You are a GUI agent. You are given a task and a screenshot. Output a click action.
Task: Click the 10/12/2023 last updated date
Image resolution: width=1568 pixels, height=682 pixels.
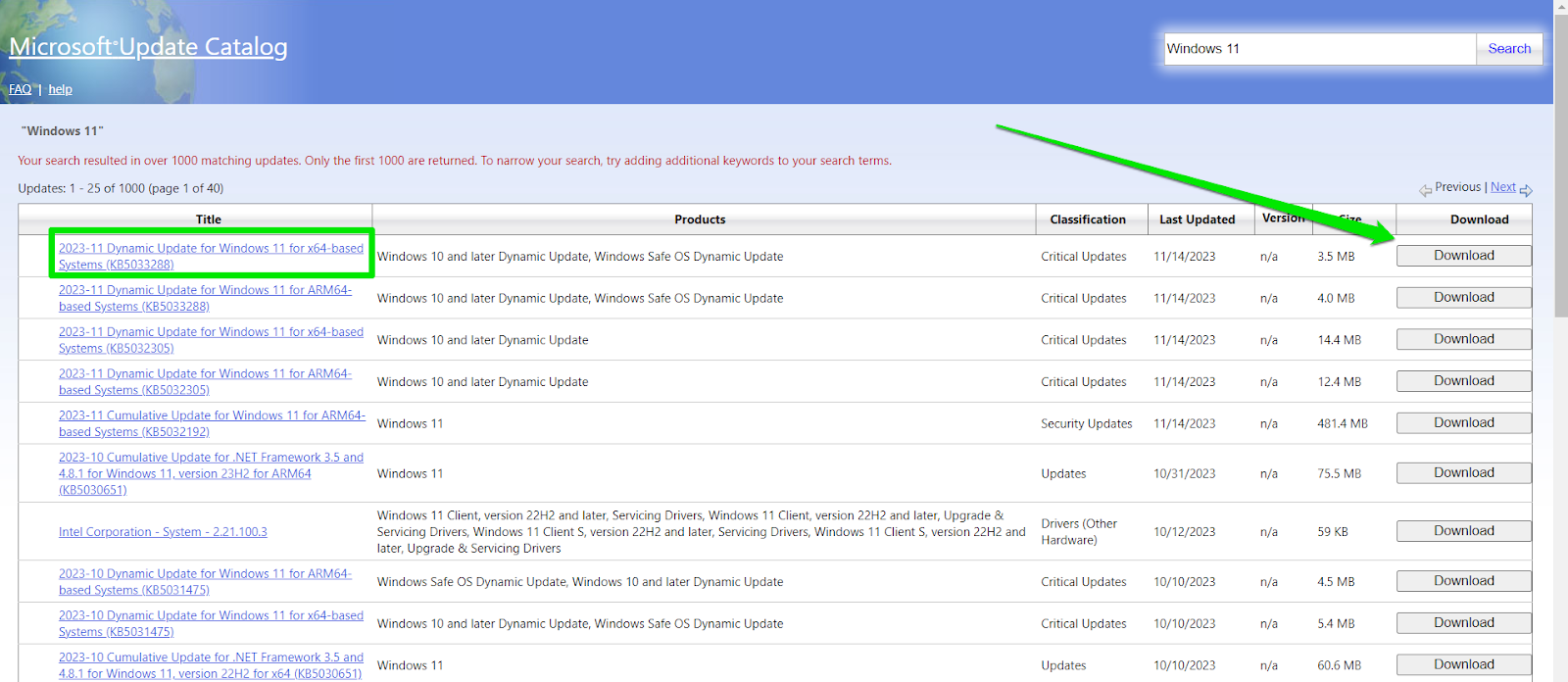pyautogui.click(x=1184, y=532)
